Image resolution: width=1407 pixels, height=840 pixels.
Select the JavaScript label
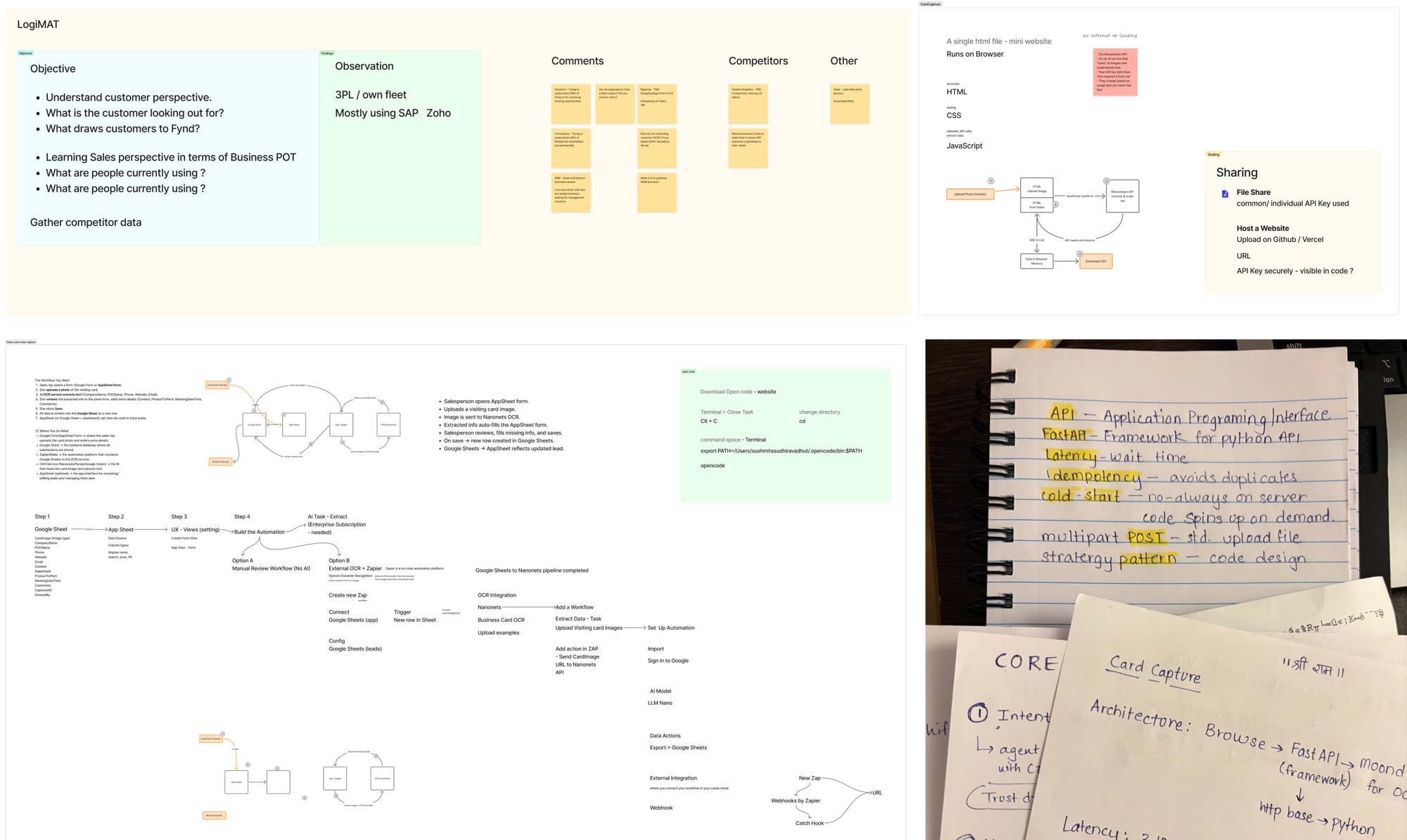(964, 146)
